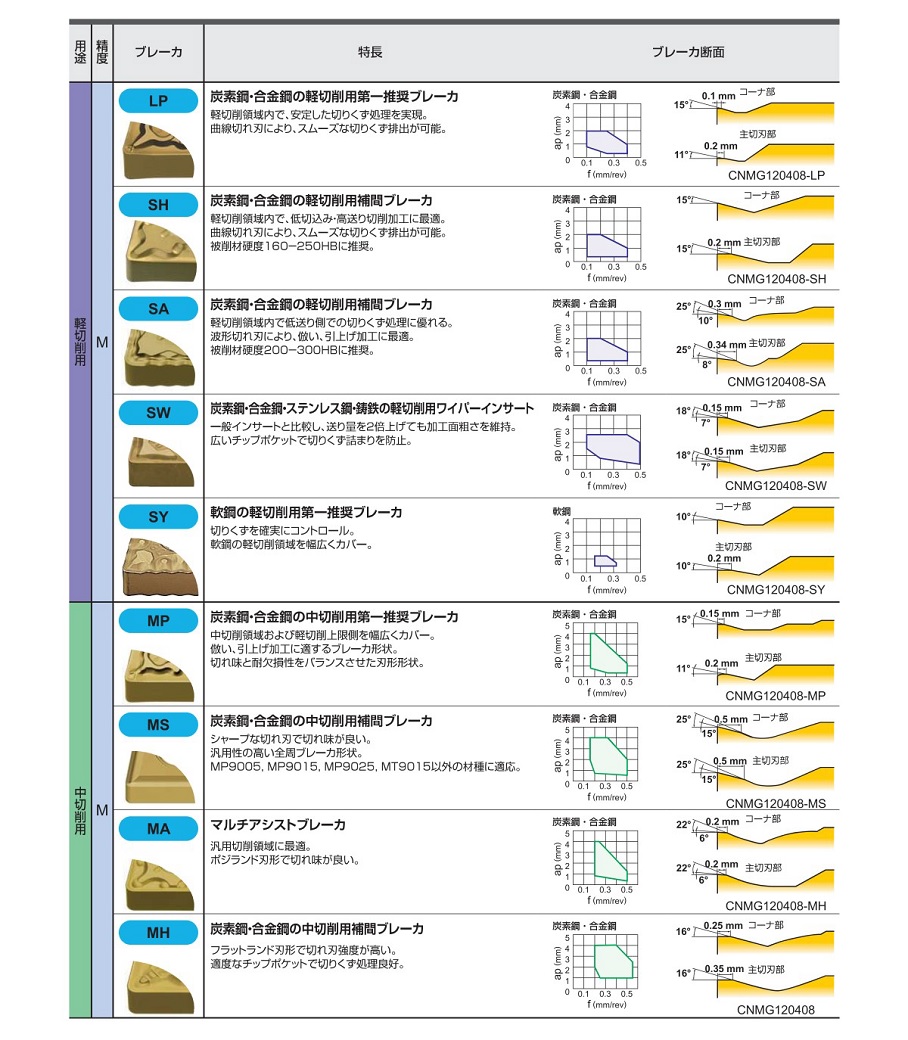908x1040 pixels.
Task: Click the MH breaker label badge
Action: (158, 933)
